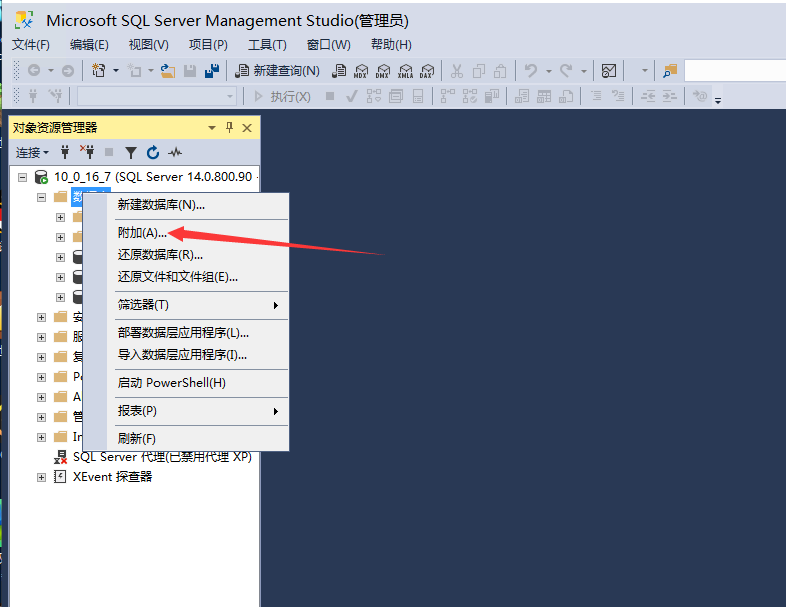Click the XMLA query icon in toolbar
Image resolution: width=786 pixels, height=607 pixels.
405,70
